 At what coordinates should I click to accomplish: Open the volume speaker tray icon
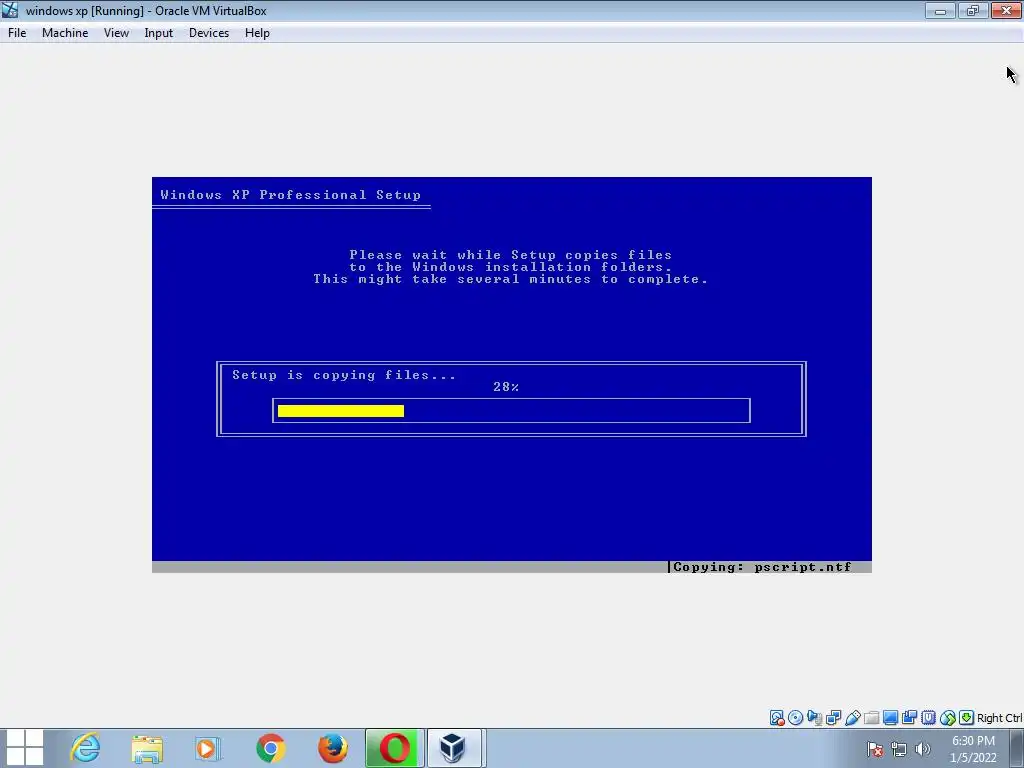923,749
